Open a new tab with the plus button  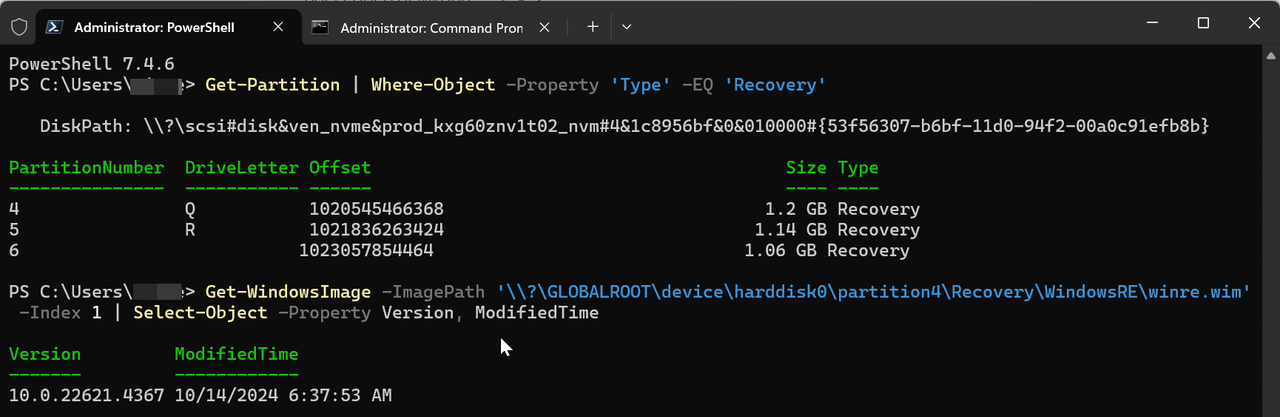592,27
